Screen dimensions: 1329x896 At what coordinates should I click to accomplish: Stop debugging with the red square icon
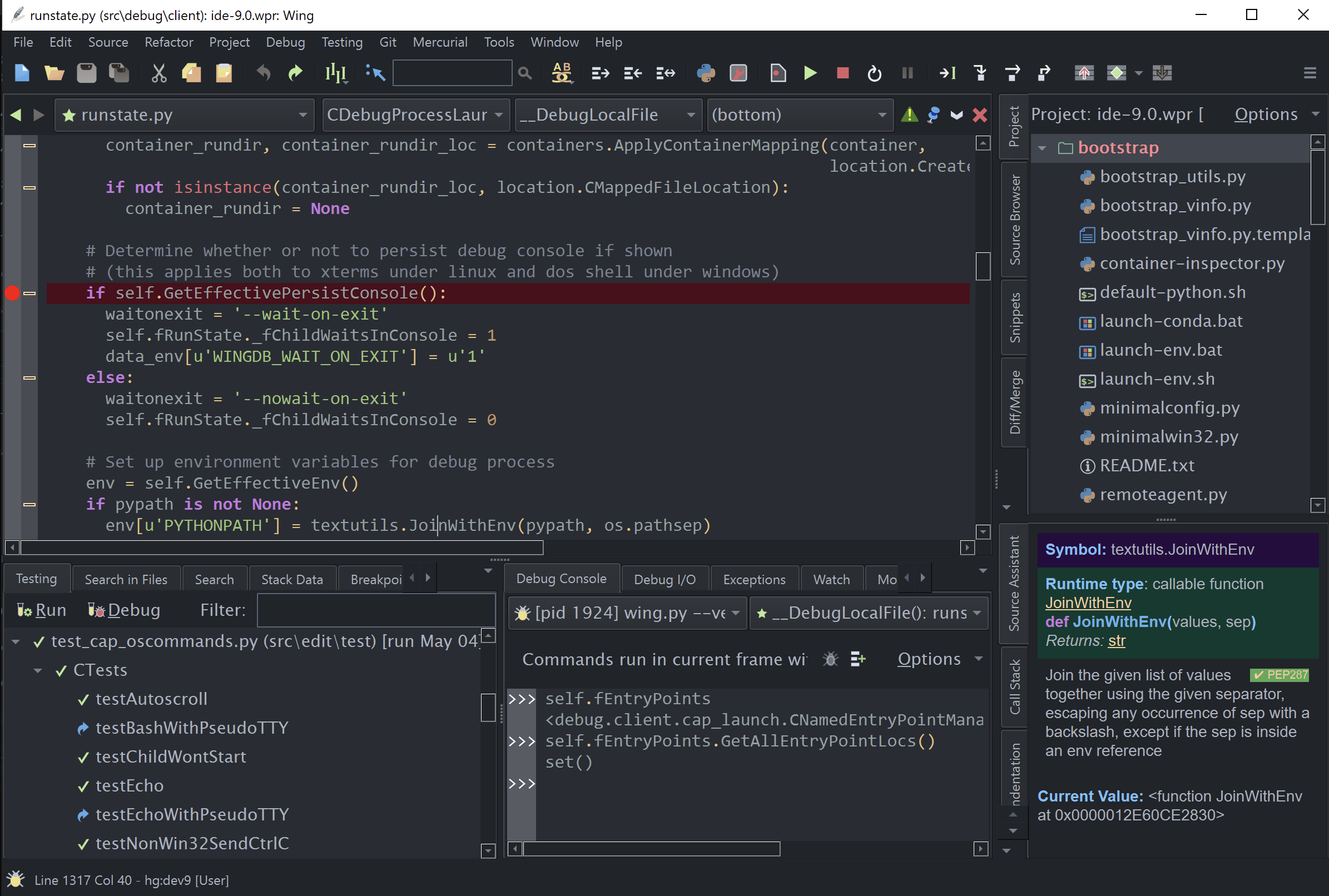(842, 73)
